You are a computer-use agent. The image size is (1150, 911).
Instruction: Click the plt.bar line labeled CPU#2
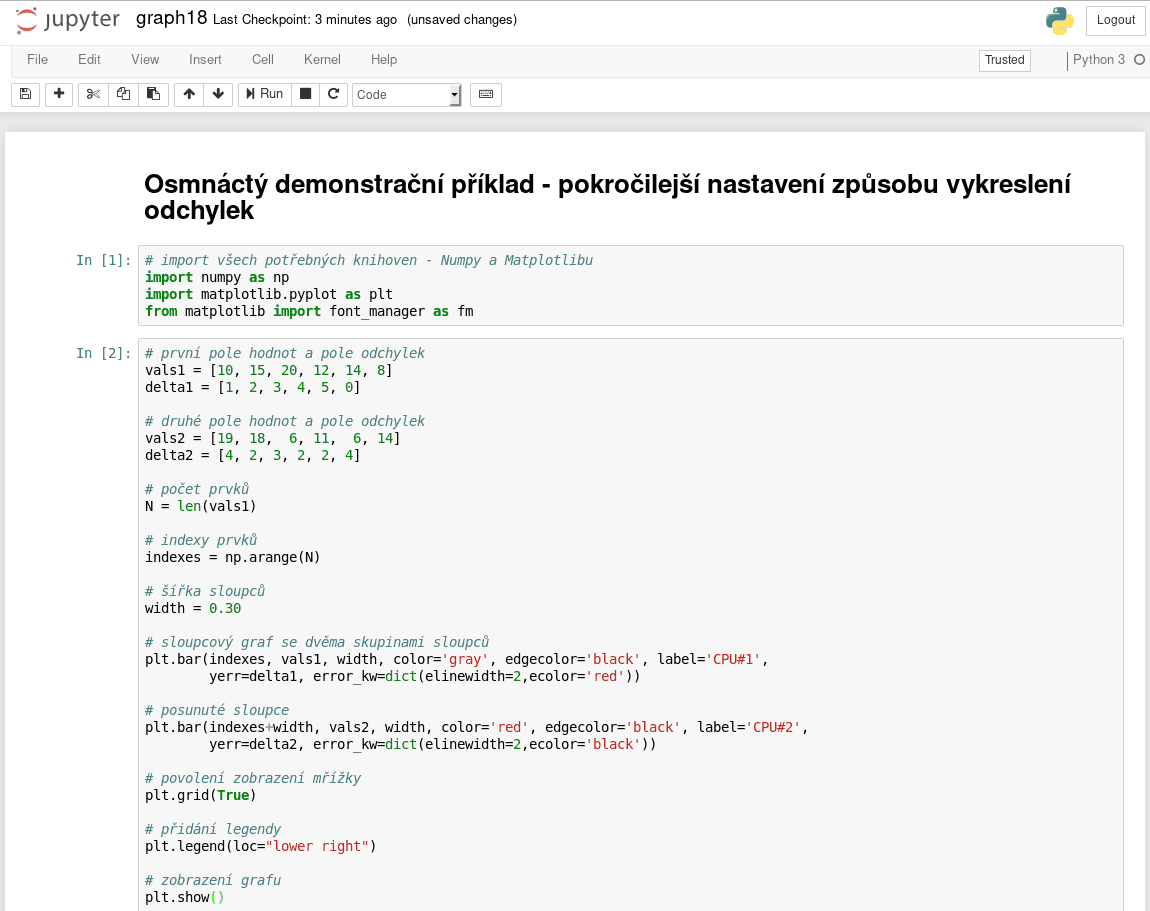pos(477,728)
